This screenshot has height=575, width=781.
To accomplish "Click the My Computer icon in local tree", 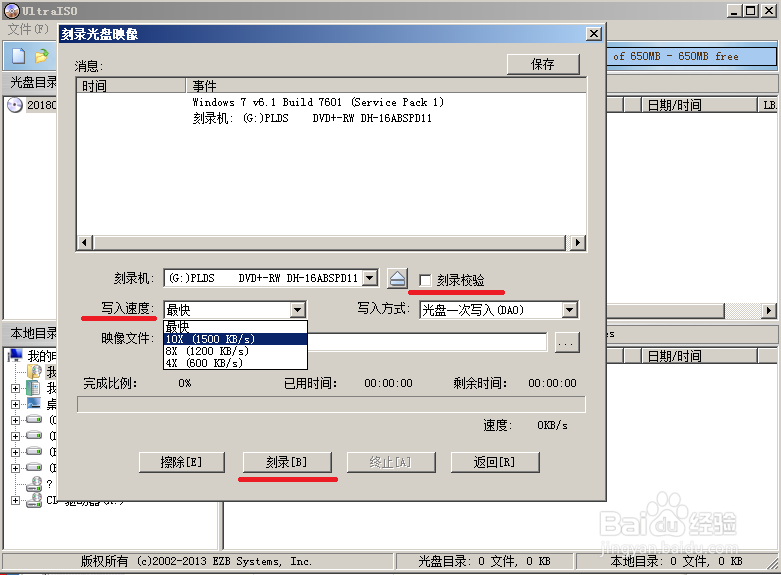I will (15, 355).
